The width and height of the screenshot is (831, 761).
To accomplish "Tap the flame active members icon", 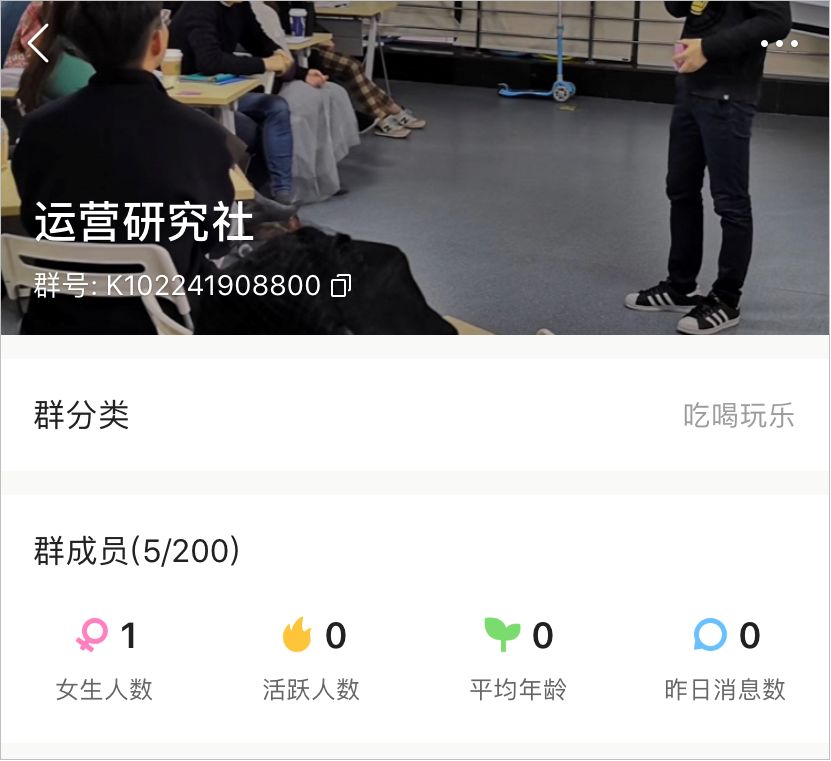I will point(297,634).
